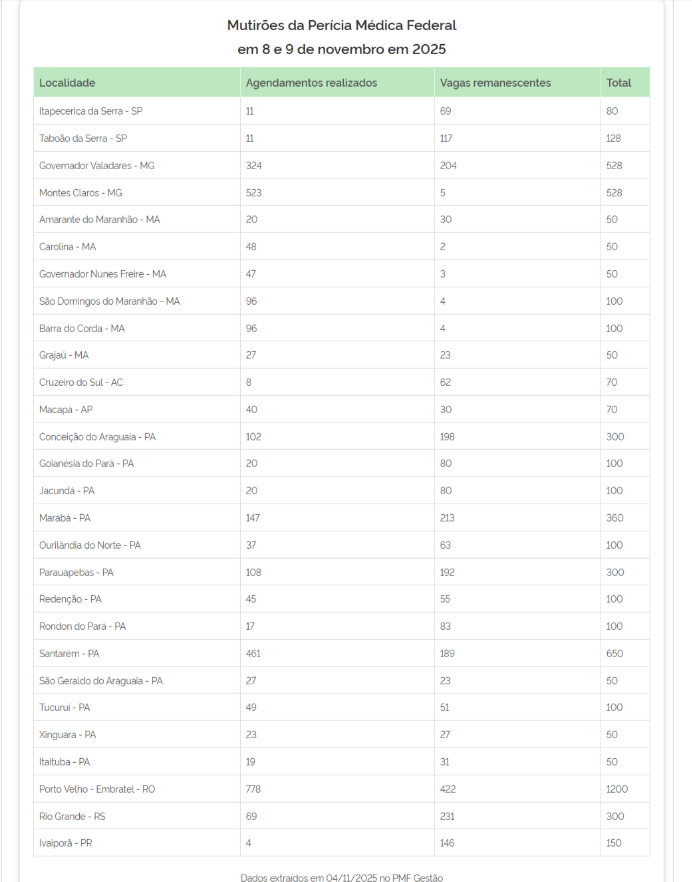692x882 pixels.
Task: Select the Amarante do Maranhão - MA cell
Action: (x=99, y=219)
